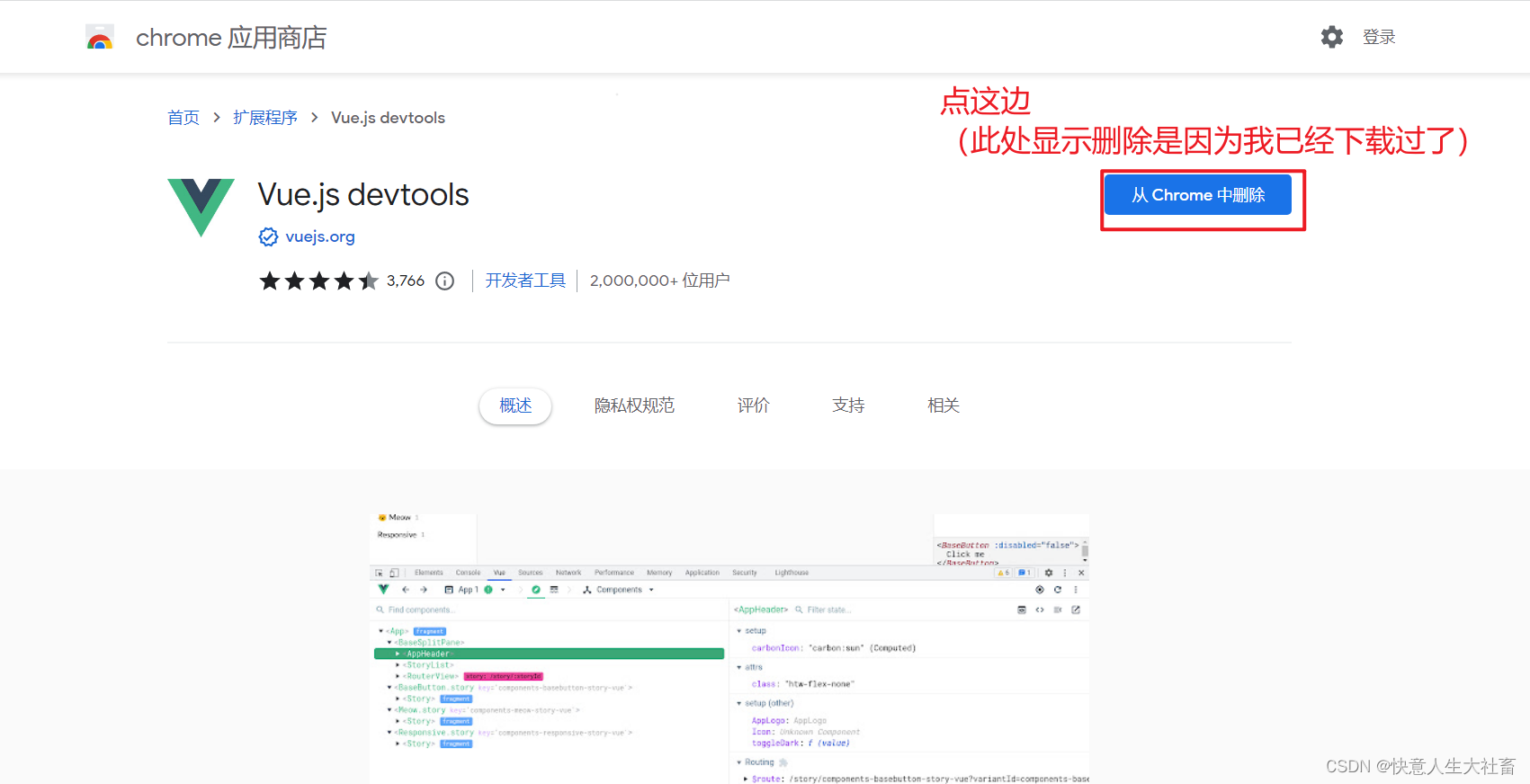Switch to the 隐私权规范 tab
Viewport: 1530px width, 784px height.
tap(634, 405)
